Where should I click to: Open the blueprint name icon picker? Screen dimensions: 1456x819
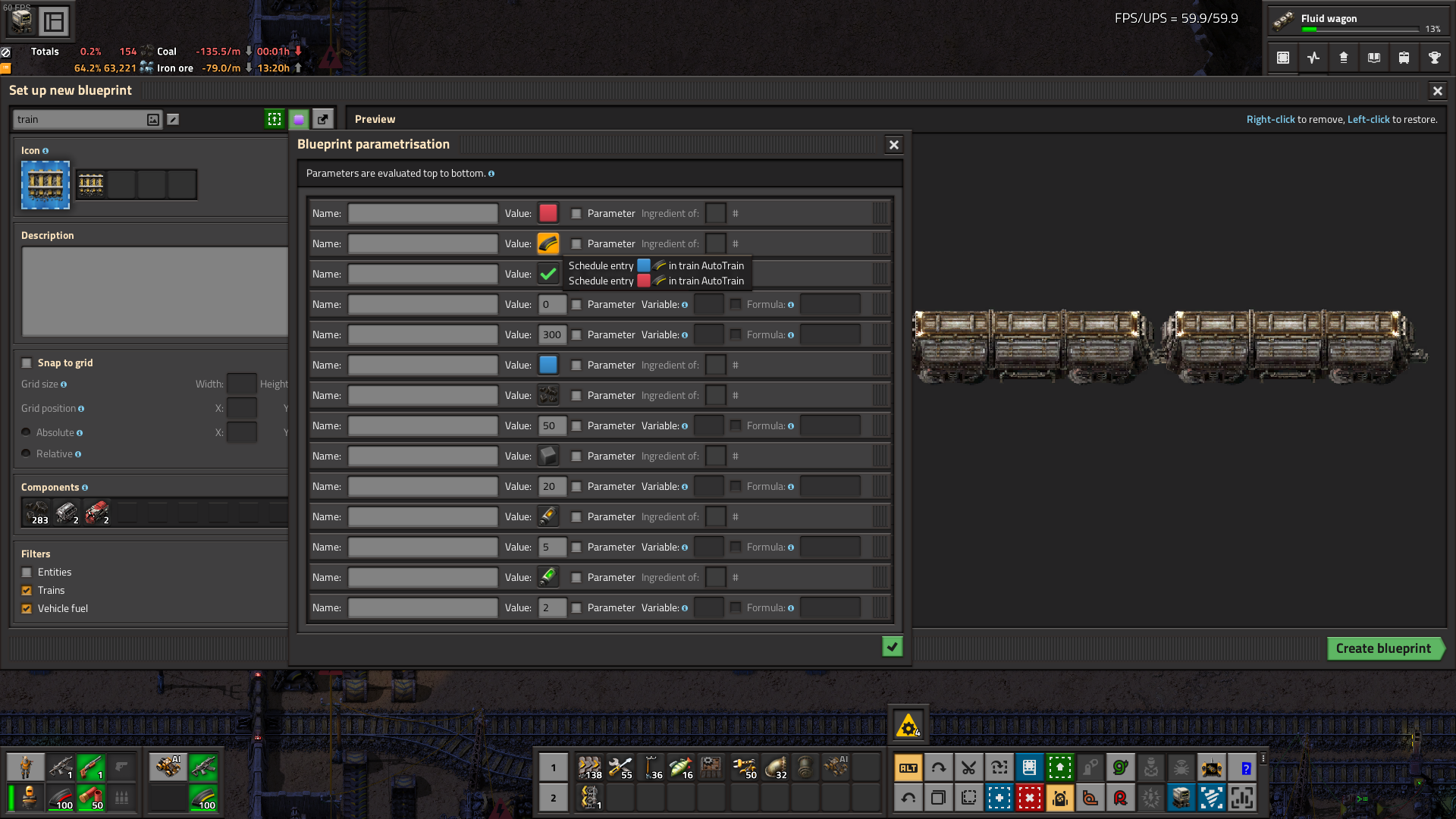point(153,119)
